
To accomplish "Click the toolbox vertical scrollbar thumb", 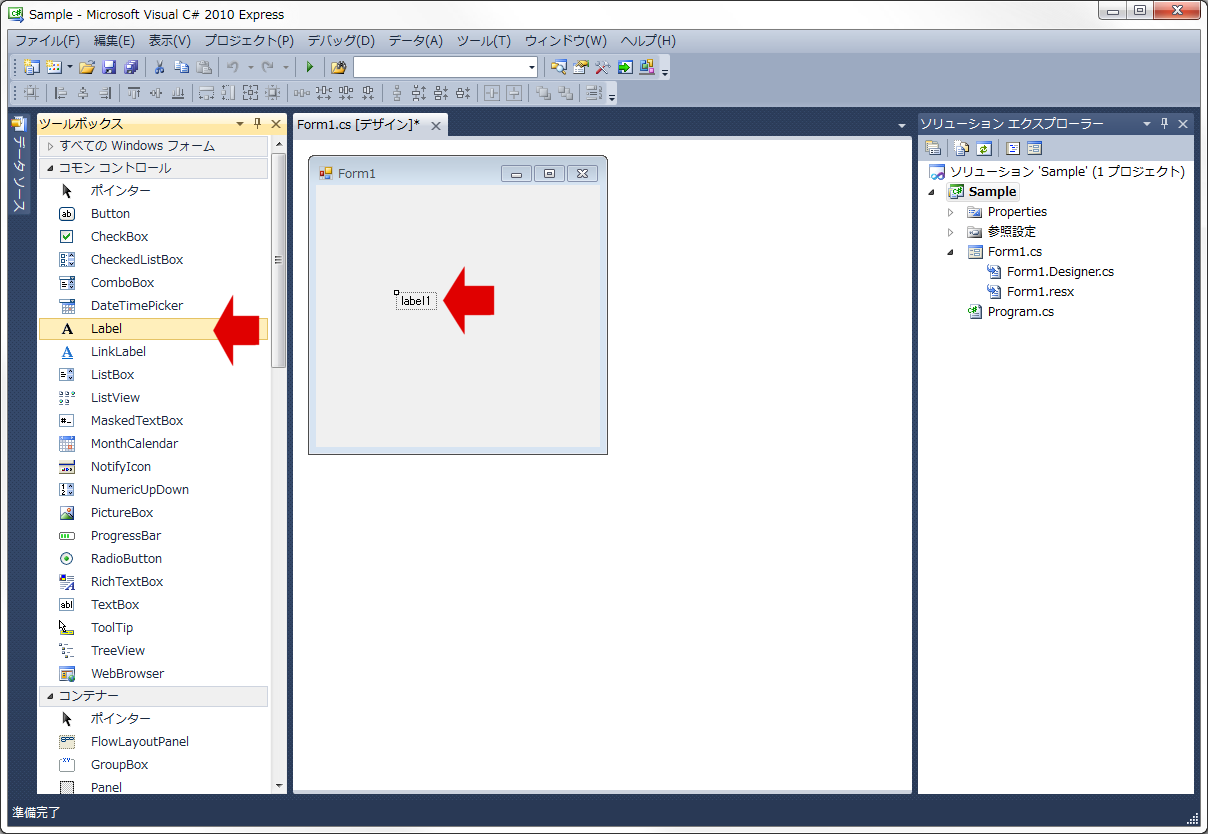I will (x=279, y=260).
